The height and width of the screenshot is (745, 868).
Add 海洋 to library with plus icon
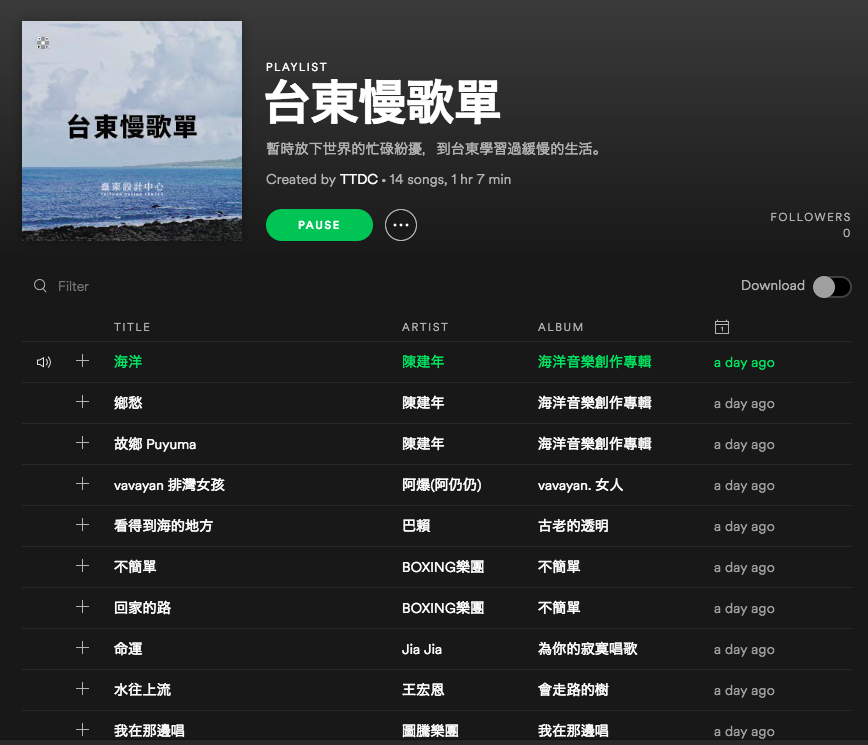[x=82, y=361]
